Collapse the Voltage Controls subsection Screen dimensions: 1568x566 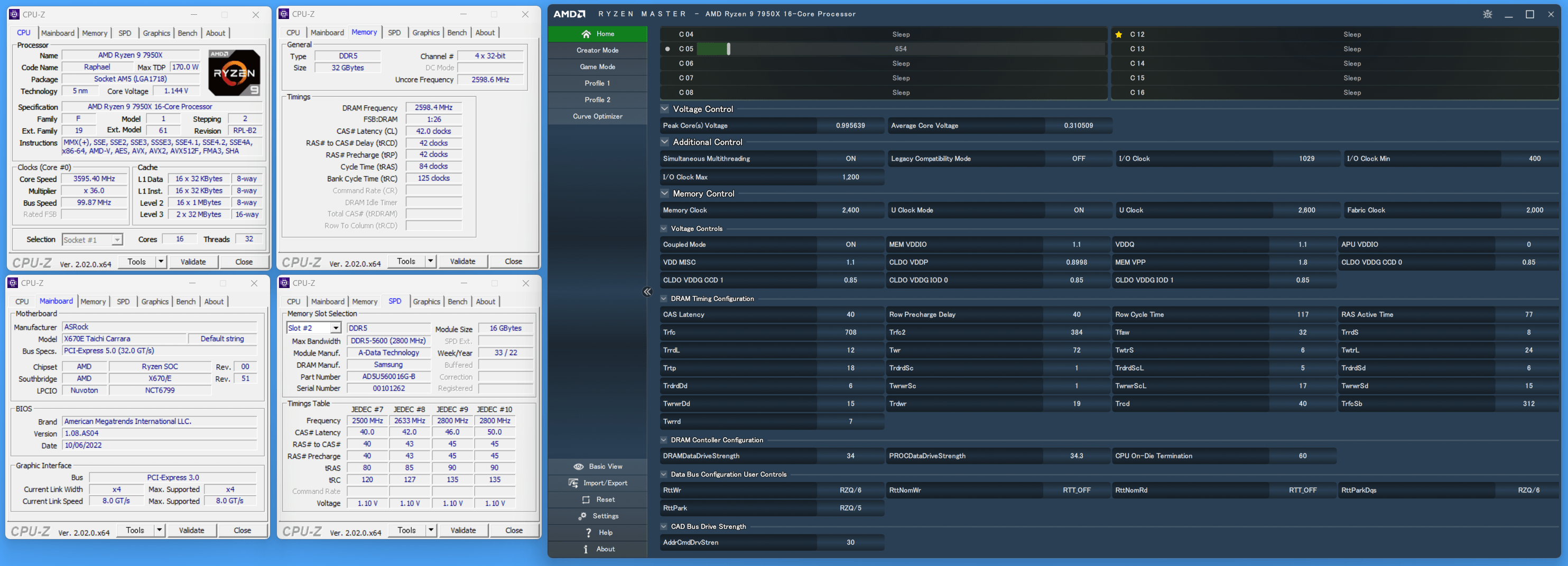pos(664,229)
